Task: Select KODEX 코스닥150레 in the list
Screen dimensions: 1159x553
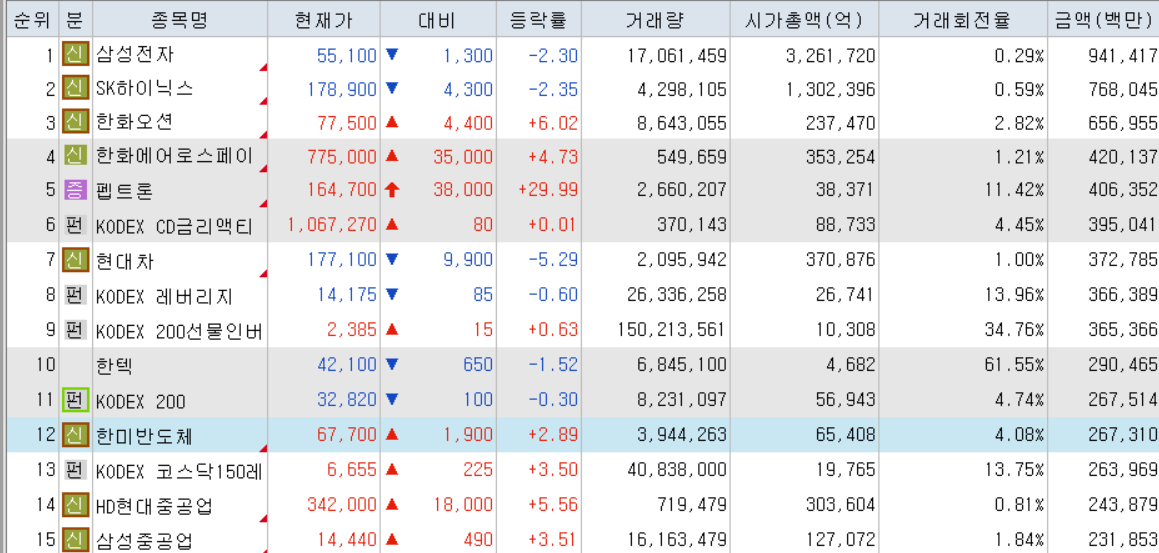Action: 180,471
